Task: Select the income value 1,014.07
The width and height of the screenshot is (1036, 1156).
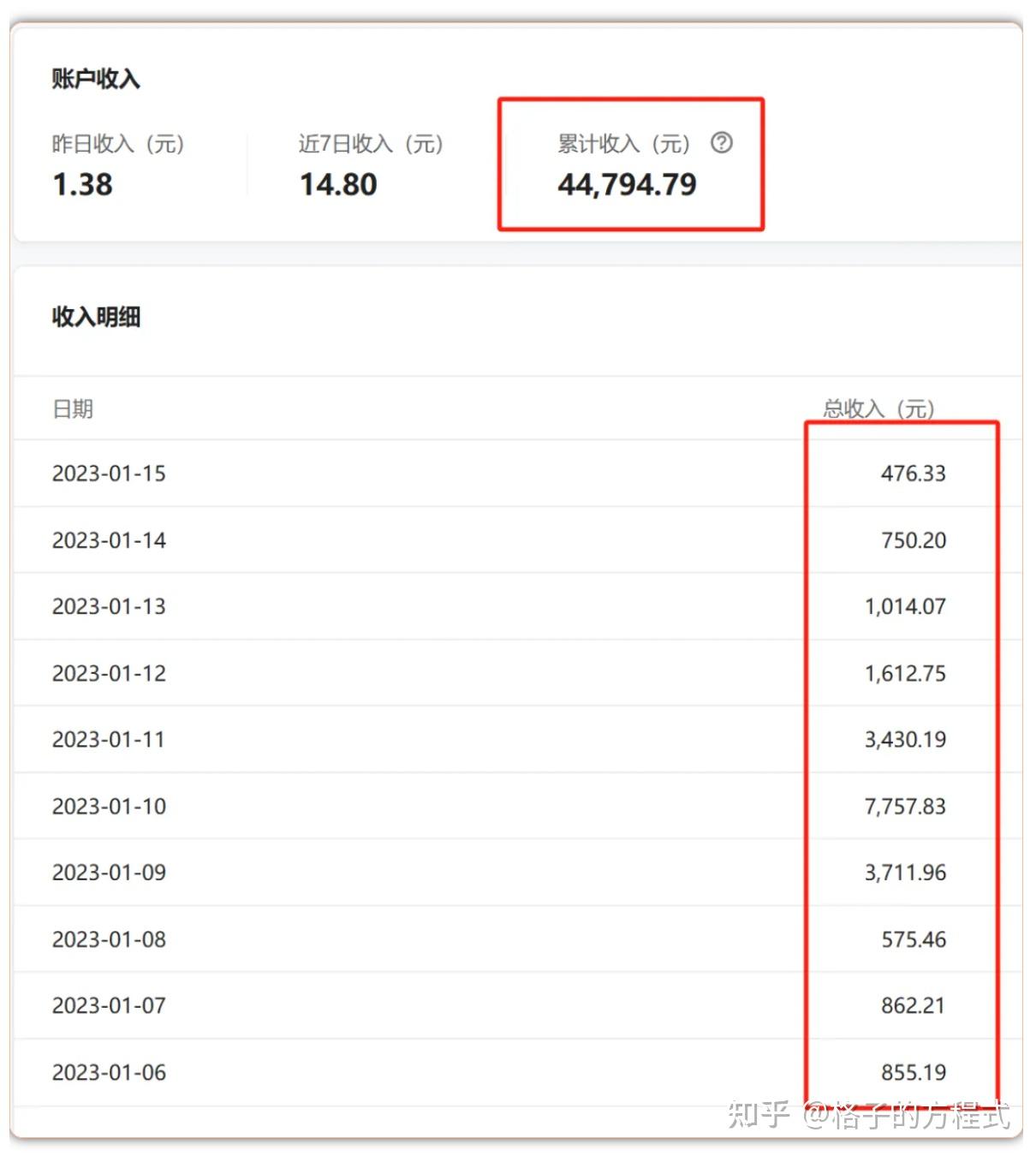Action: (x=906, y=606)
